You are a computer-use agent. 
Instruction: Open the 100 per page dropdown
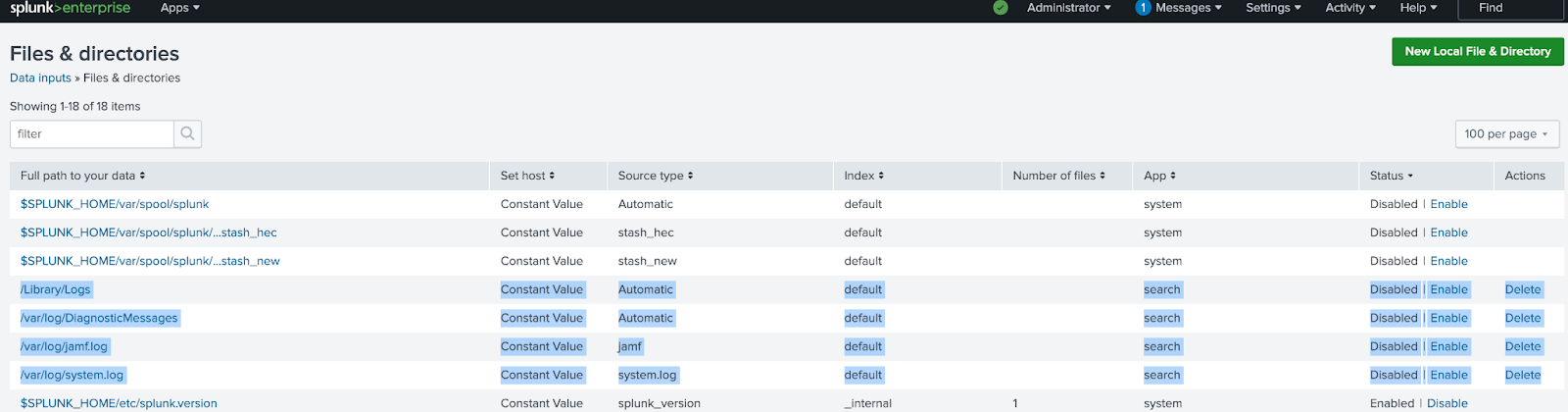1506,134
